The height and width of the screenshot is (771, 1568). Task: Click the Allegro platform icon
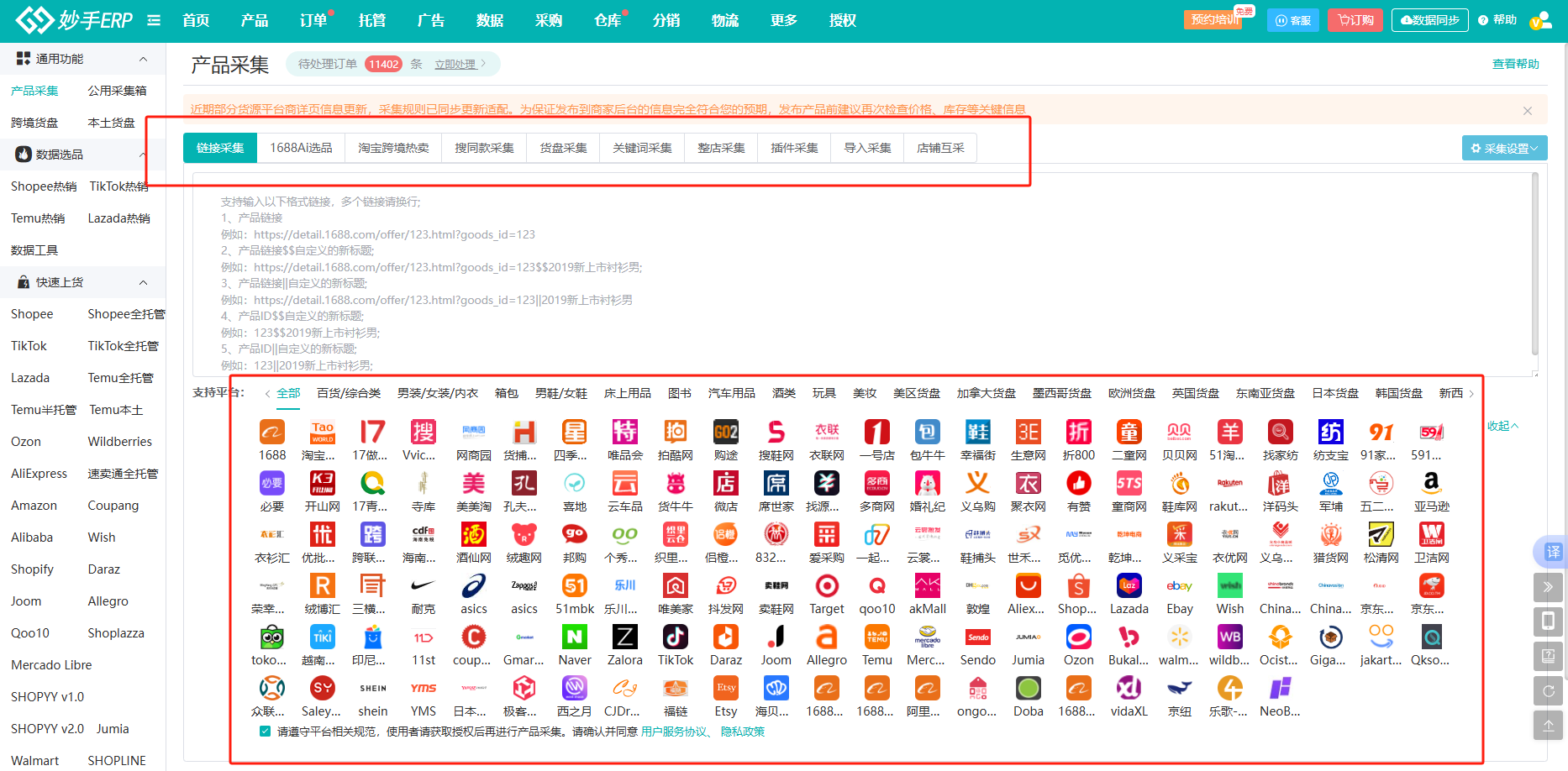click(826, 637)
